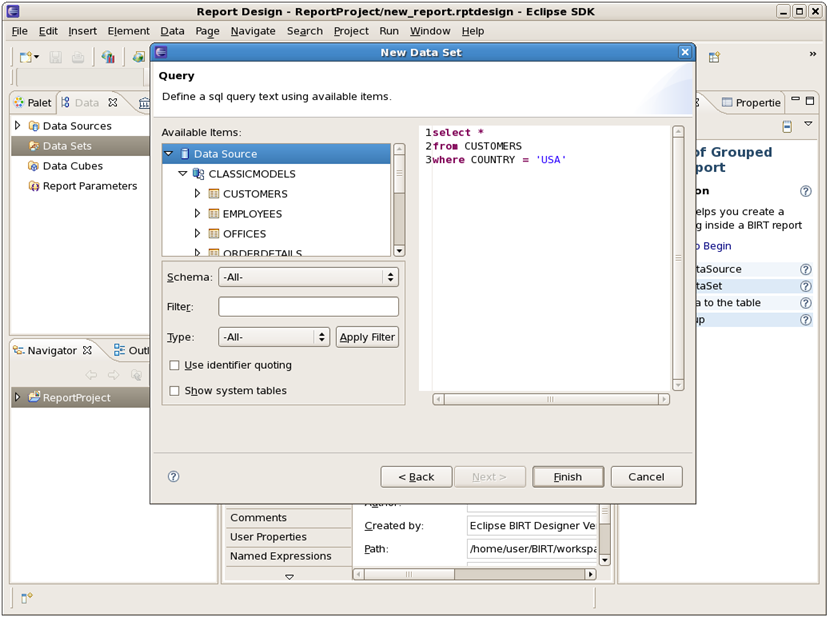
Task: Click the OFFICES table icon
Action: pyautogui.click(x=214, y=234)
